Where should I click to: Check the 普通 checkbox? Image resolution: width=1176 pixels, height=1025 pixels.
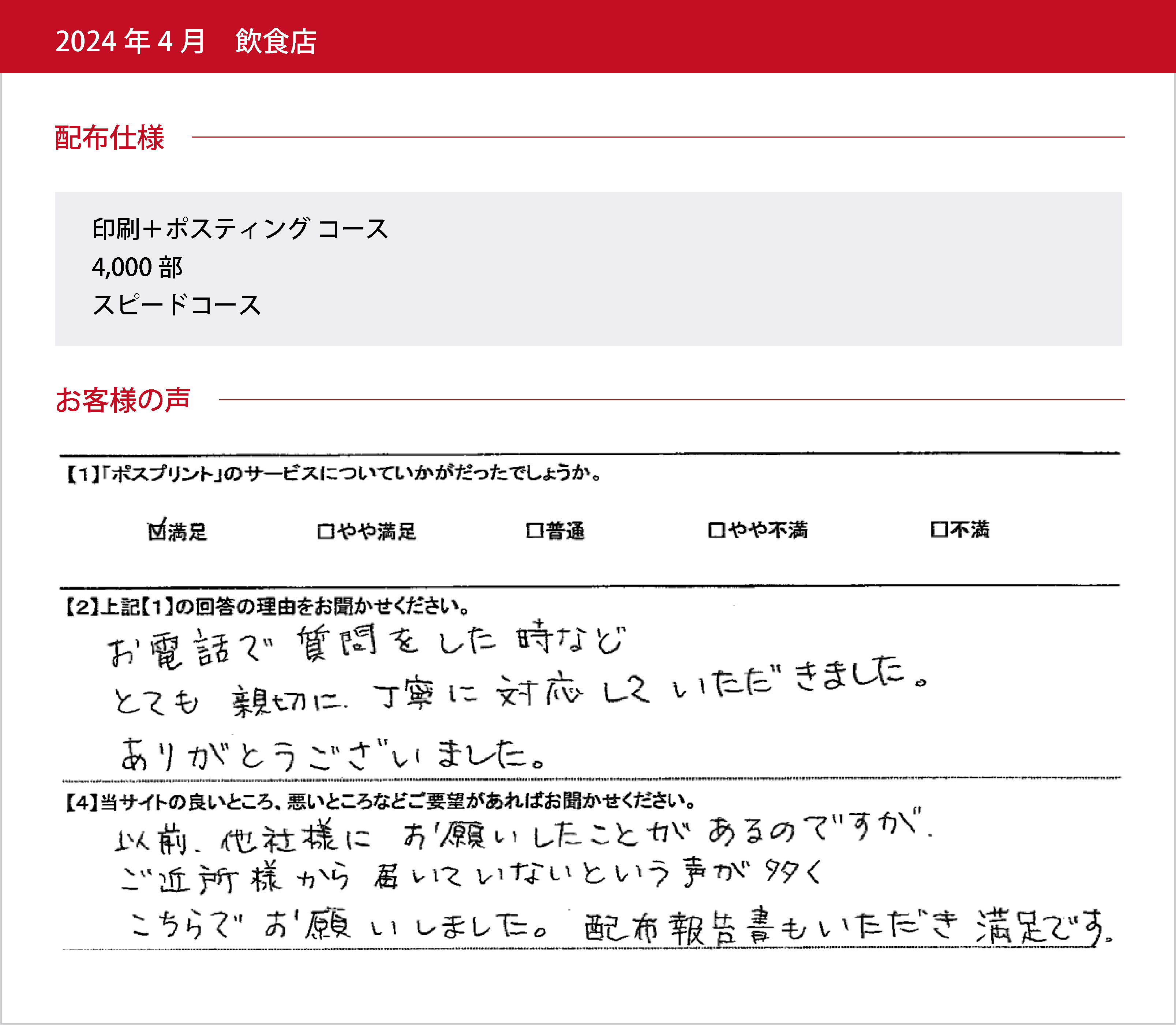tap(535, 531)
